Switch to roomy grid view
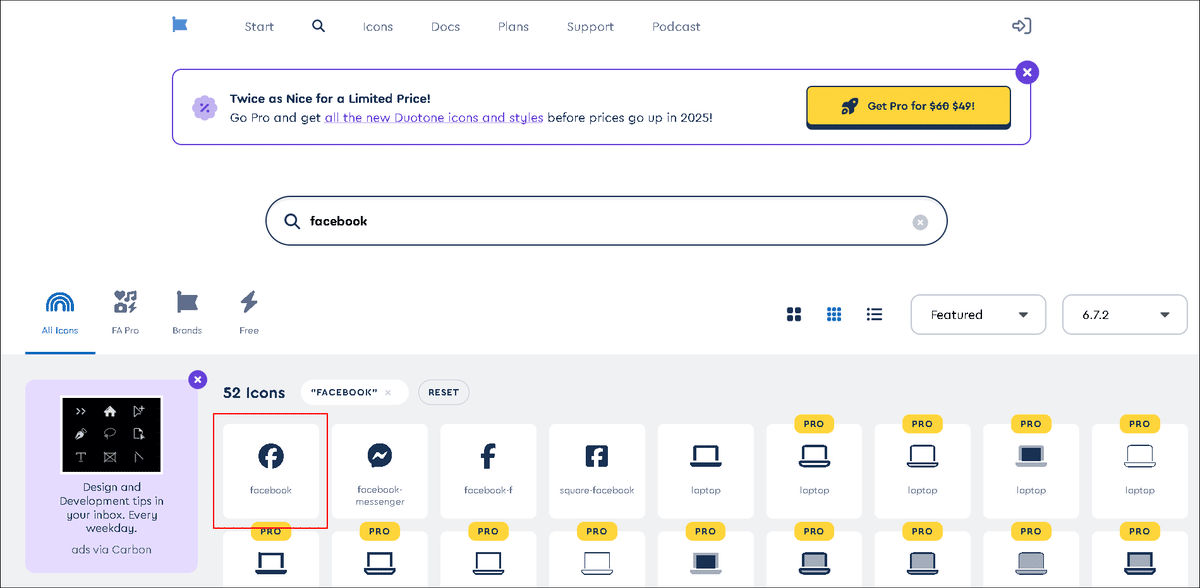The image size is (1200, 588). click(x=794, y=314)
